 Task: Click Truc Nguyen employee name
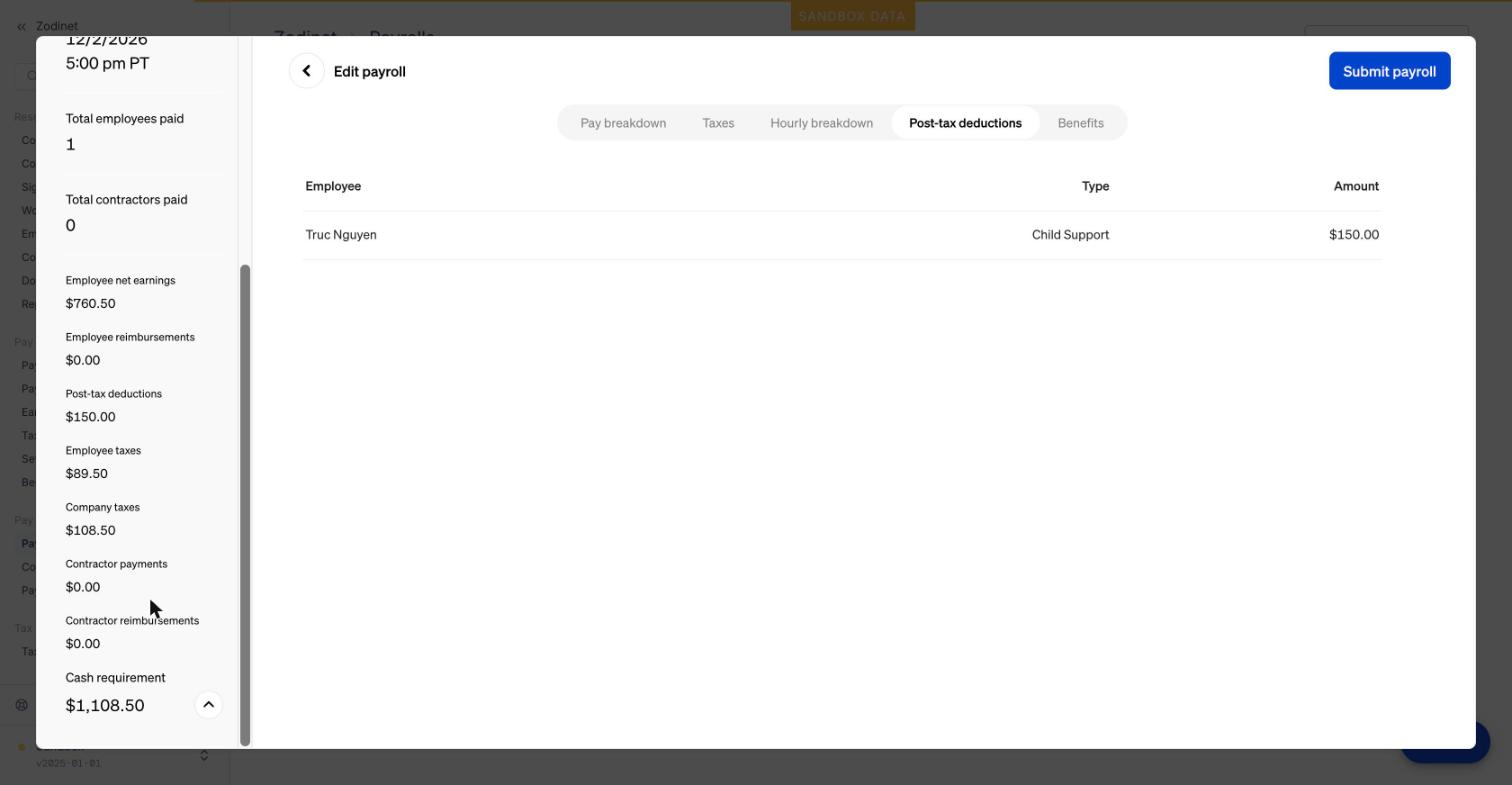(341, 235)
